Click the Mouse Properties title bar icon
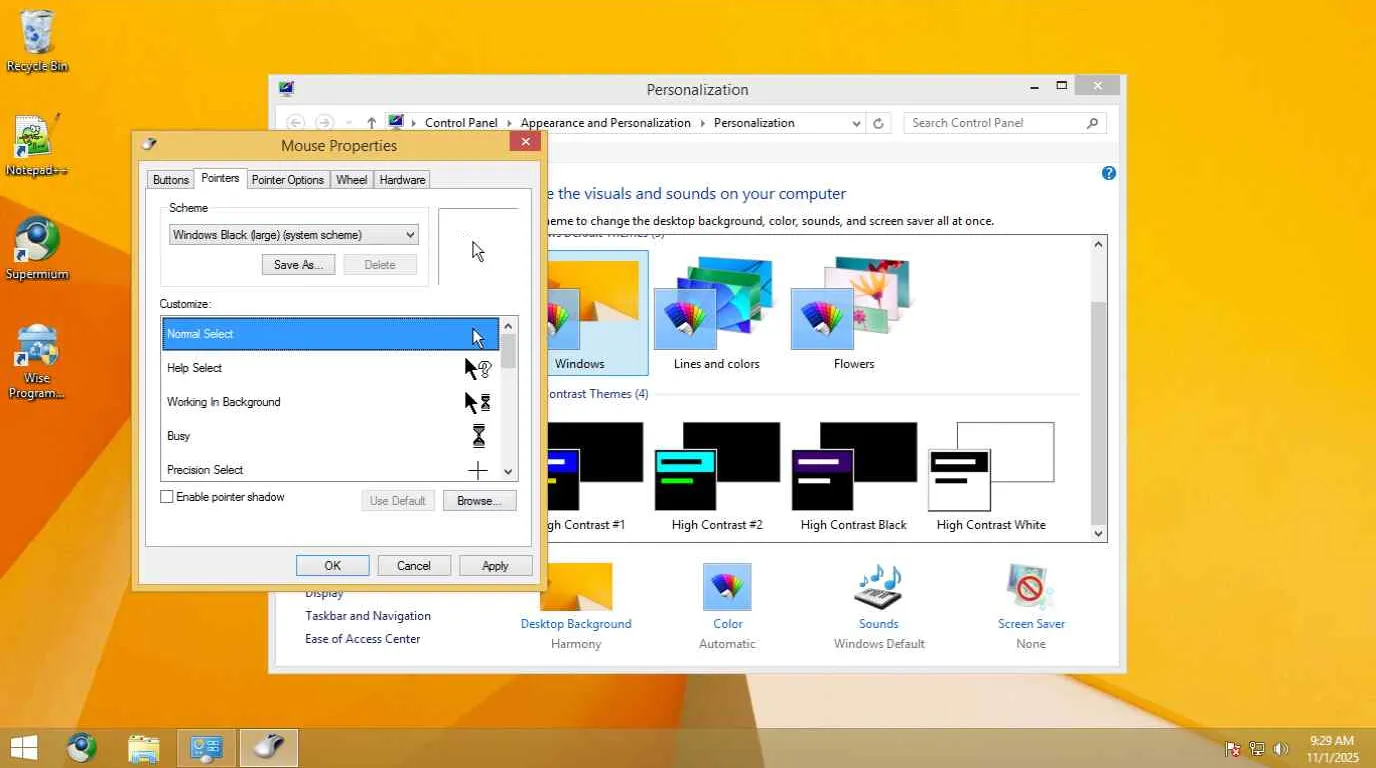Image resolution: width=1376 pixels, height=768 pixels. coord(150,145)
